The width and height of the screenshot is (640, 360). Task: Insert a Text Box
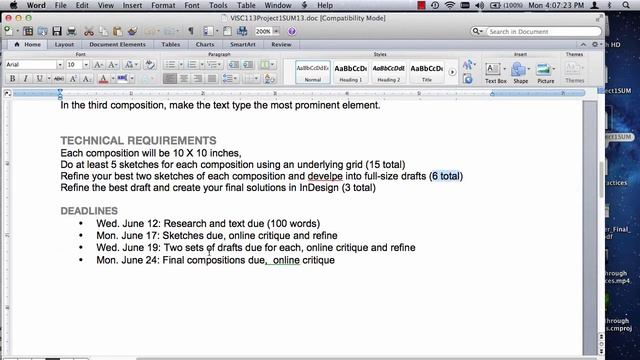[496, 73]
